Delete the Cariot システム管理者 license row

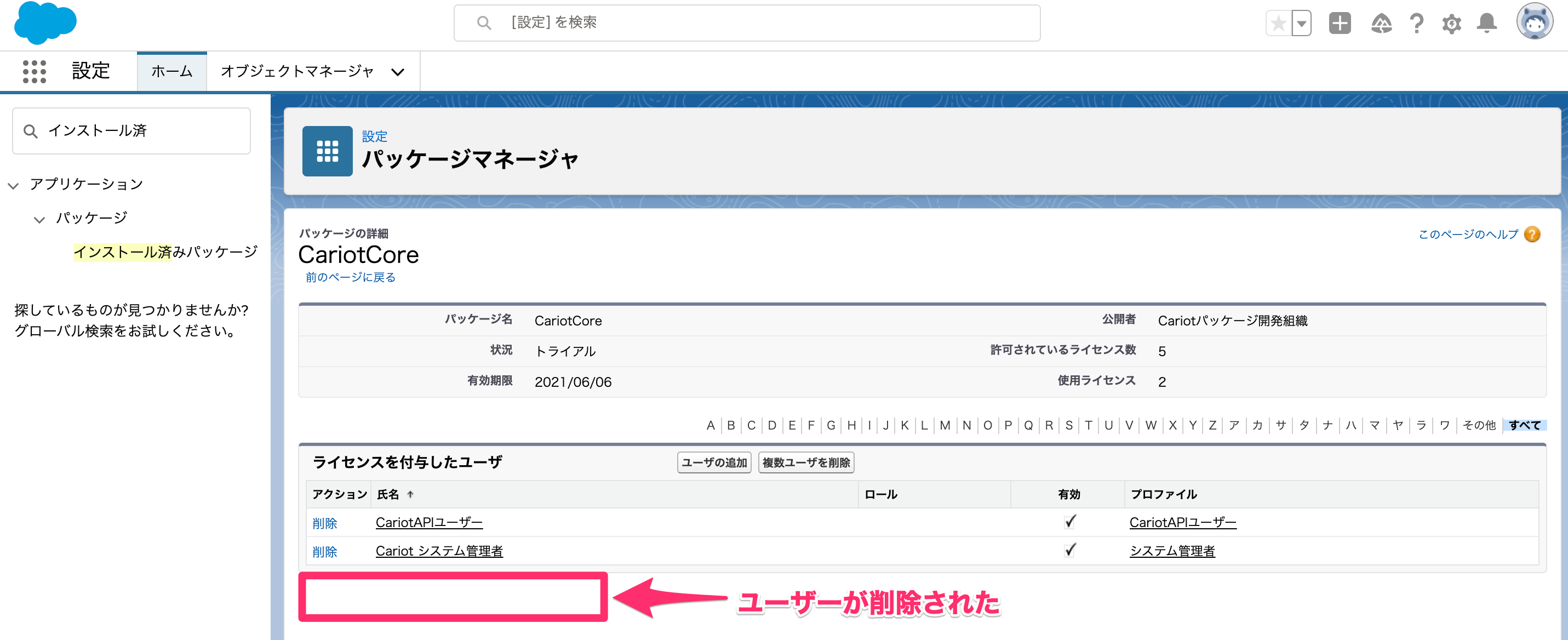[324, 552]
